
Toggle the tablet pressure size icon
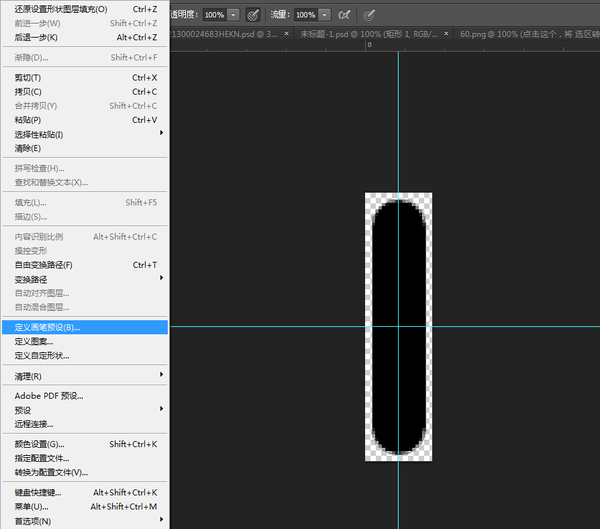[370, 15]
